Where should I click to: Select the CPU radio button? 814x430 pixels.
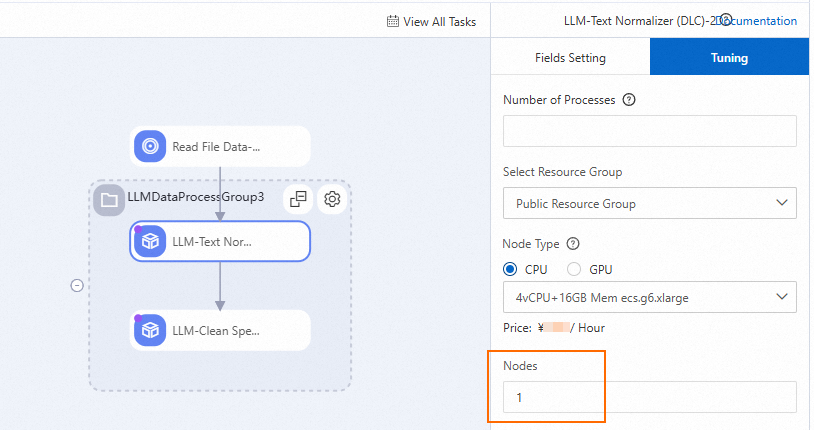tap(510, 269)
